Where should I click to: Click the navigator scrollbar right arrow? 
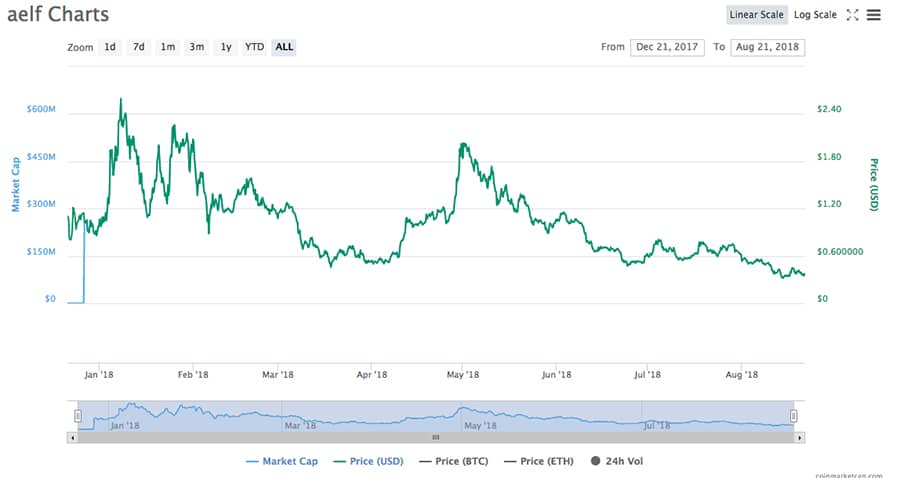click(x=799, y=437)
